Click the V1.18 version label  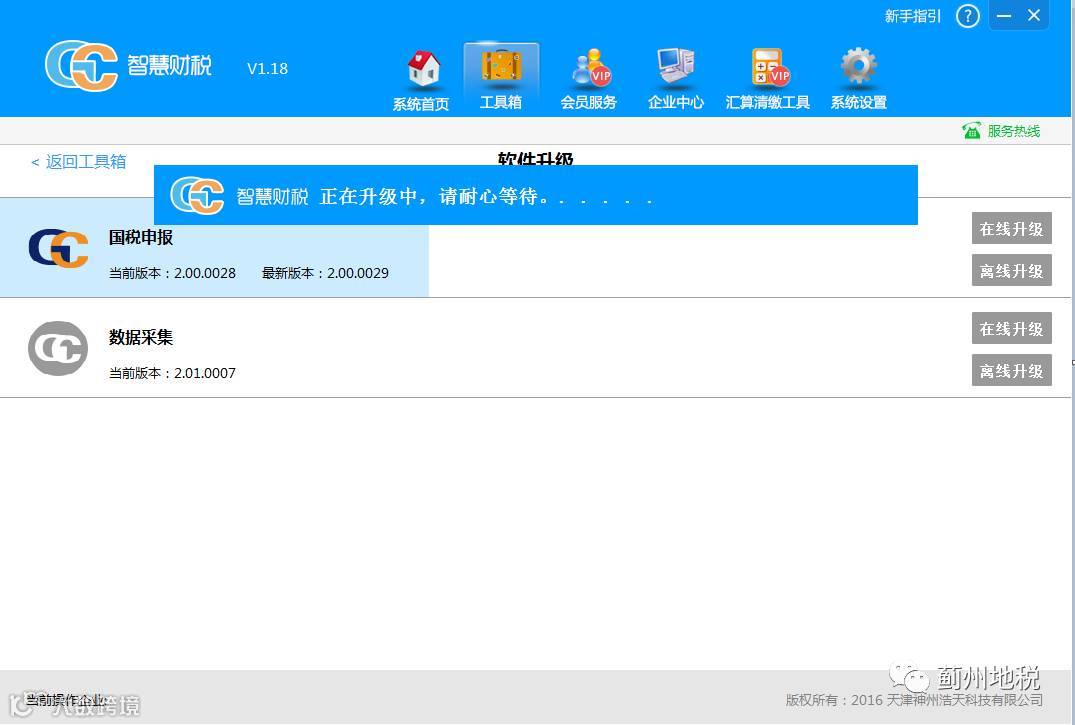267,69
